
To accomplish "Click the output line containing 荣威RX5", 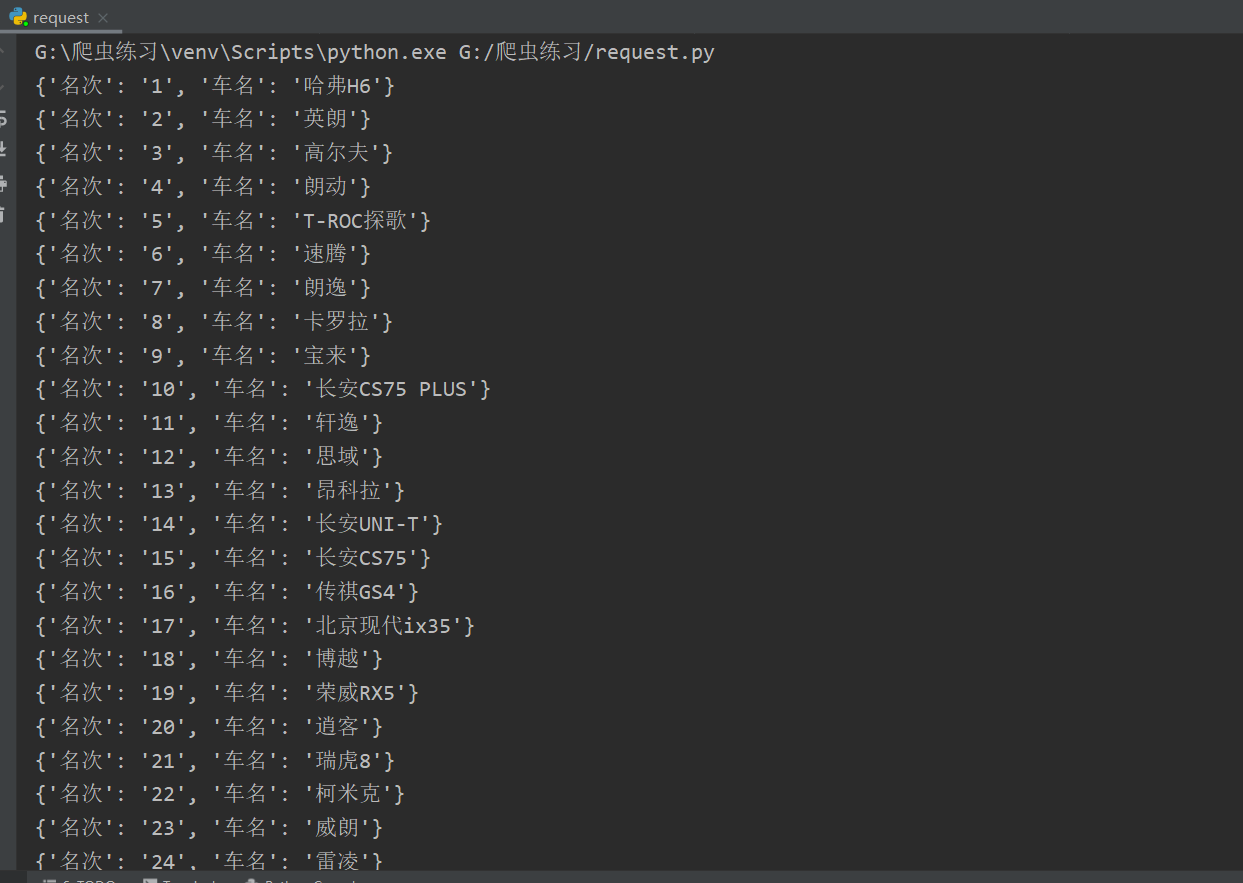I will point(226,693).
